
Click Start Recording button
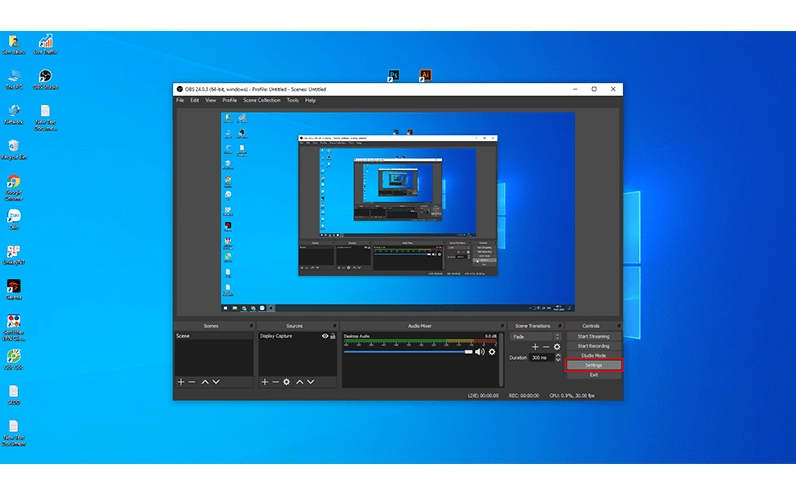coord(593,346)
